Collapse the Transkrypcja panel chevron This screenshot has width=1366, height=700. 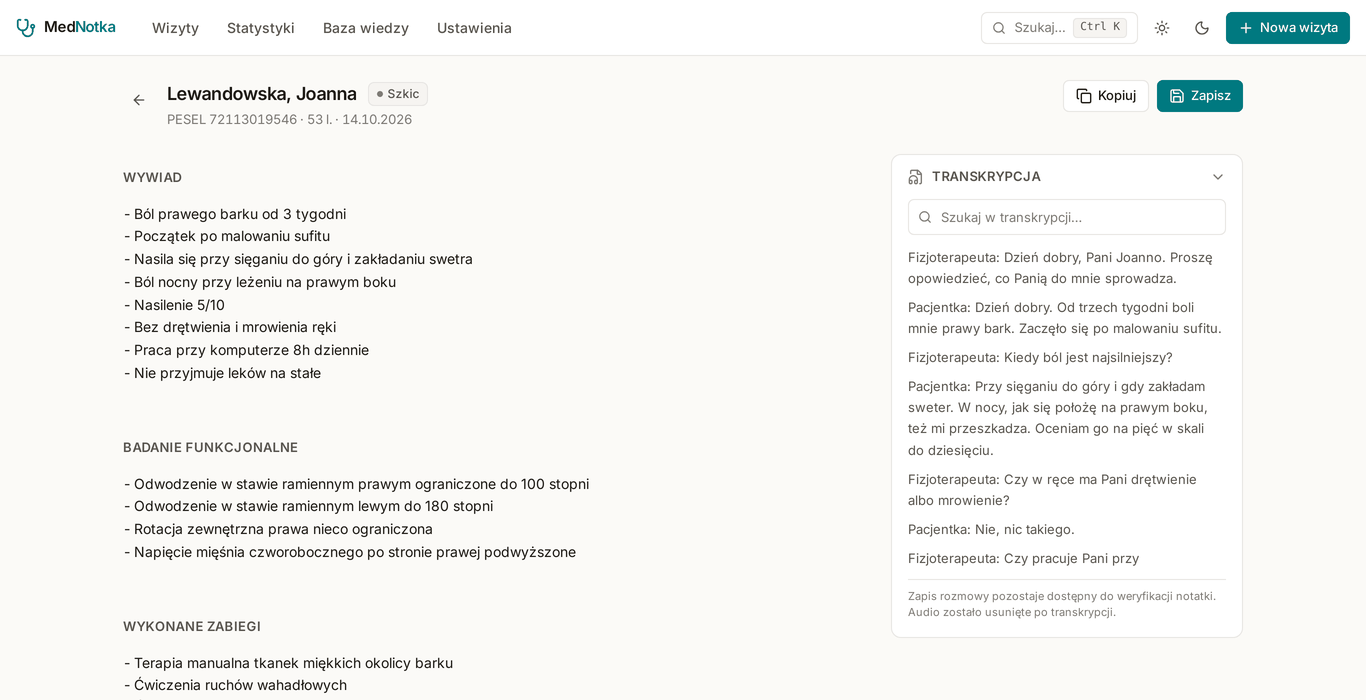1218,177
